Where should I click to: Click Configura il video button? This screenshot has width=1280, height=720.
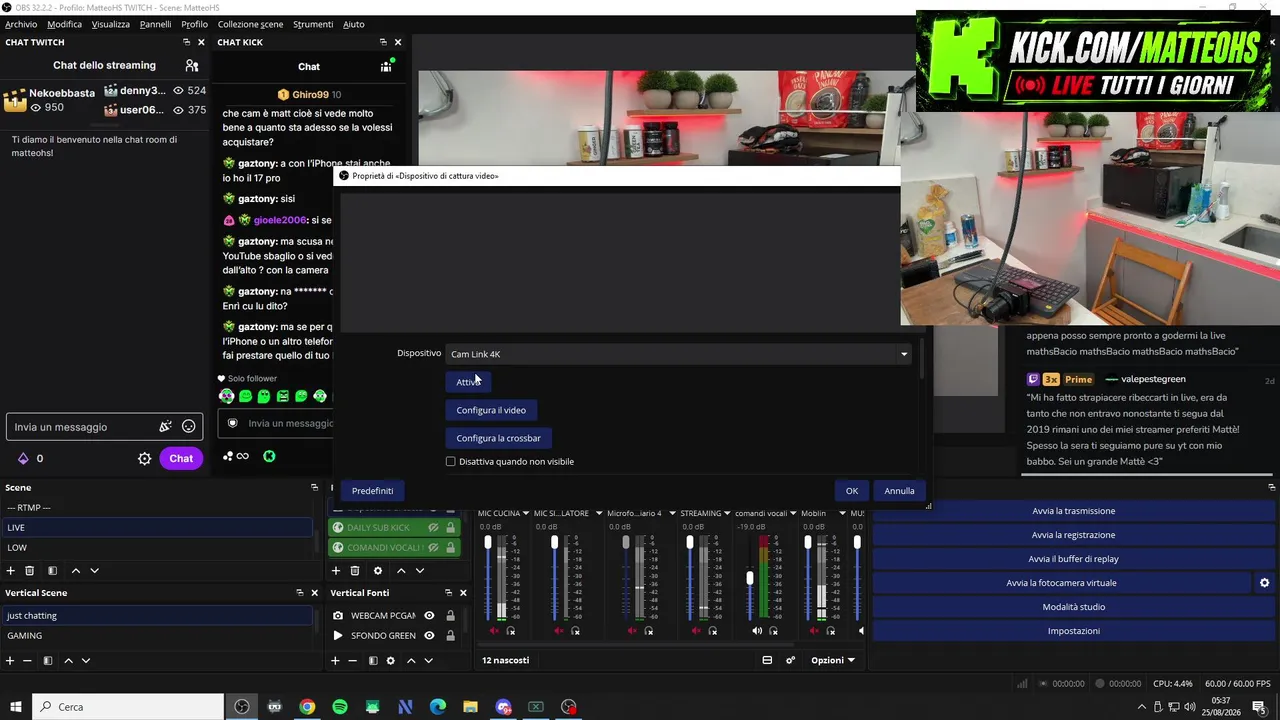coord(491,410)
